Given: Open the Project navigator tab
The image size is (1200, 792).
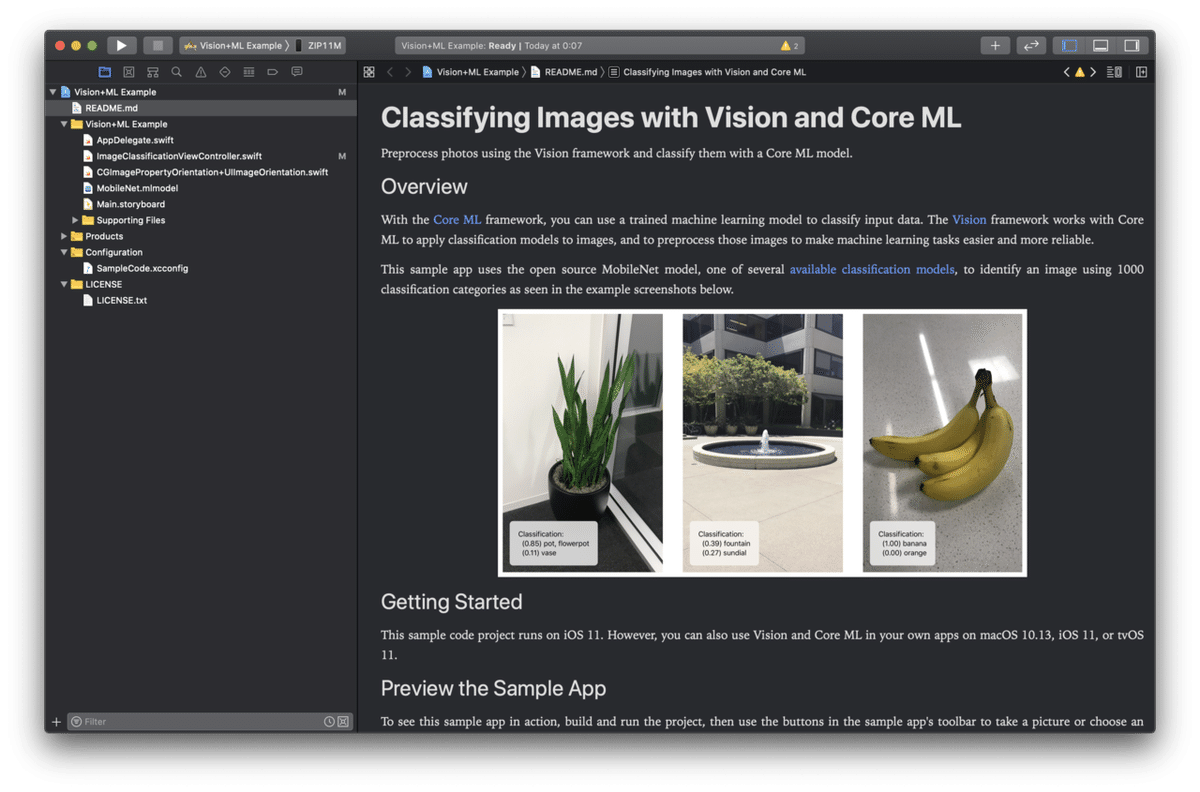Looking at the screenshot, I should click(105, 72).
